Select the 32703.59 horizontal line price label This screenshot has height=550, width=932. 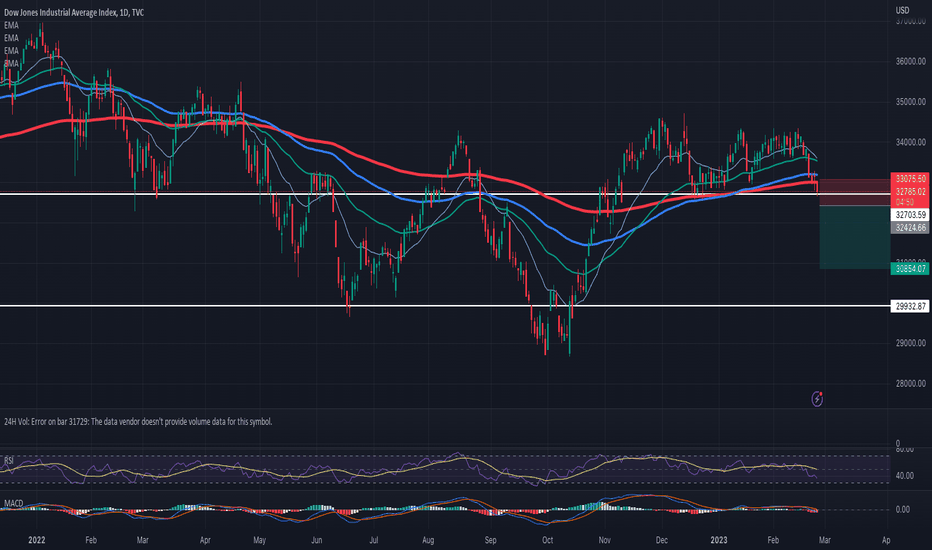(910, 215)
